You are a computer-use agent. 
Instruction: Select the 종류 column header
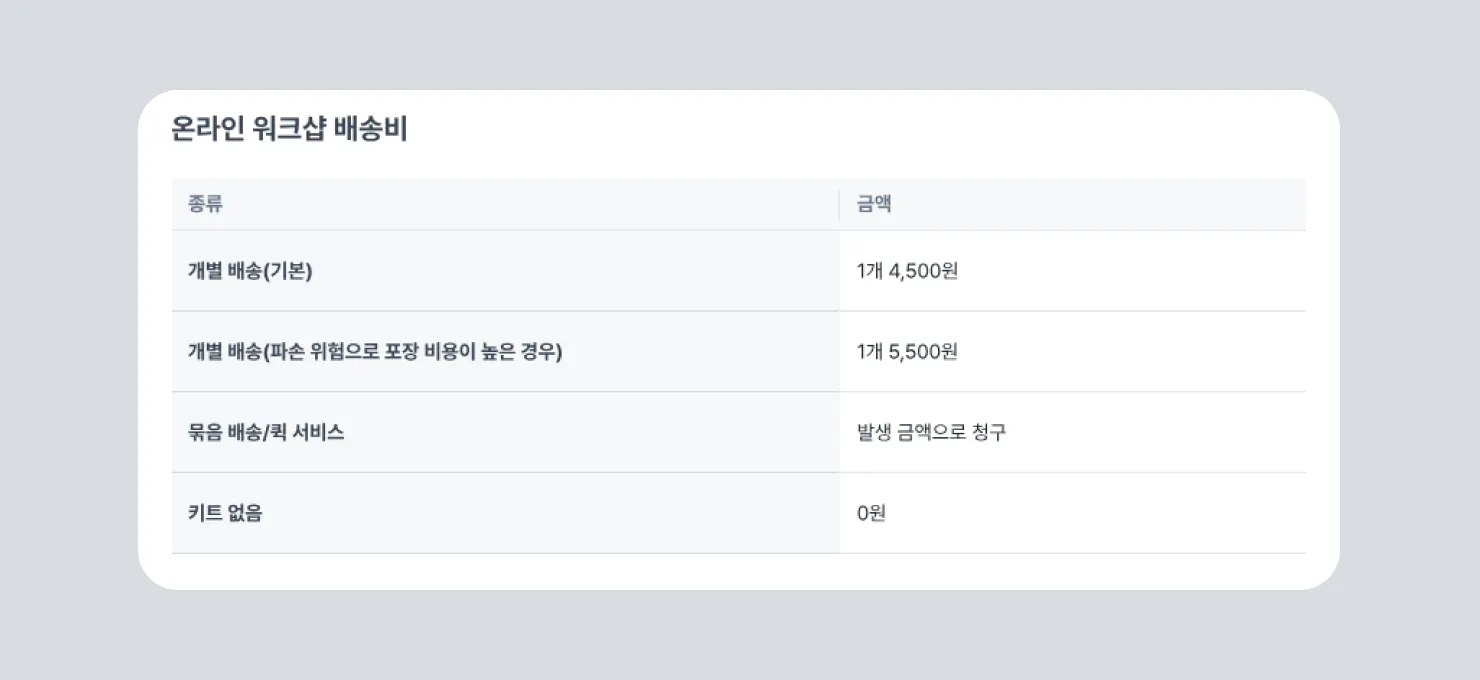[205, 205]
